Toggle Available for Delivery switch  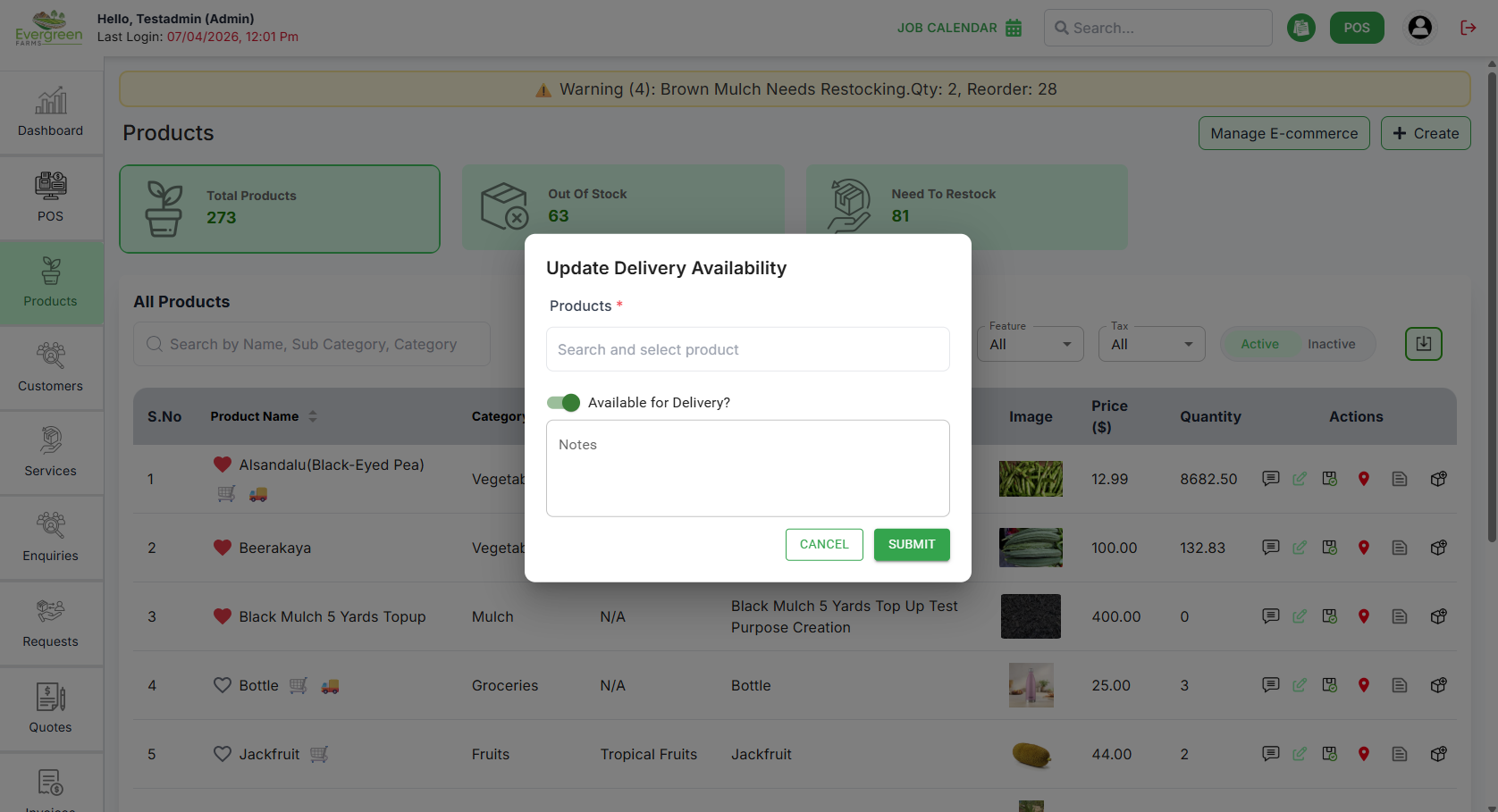564,403
